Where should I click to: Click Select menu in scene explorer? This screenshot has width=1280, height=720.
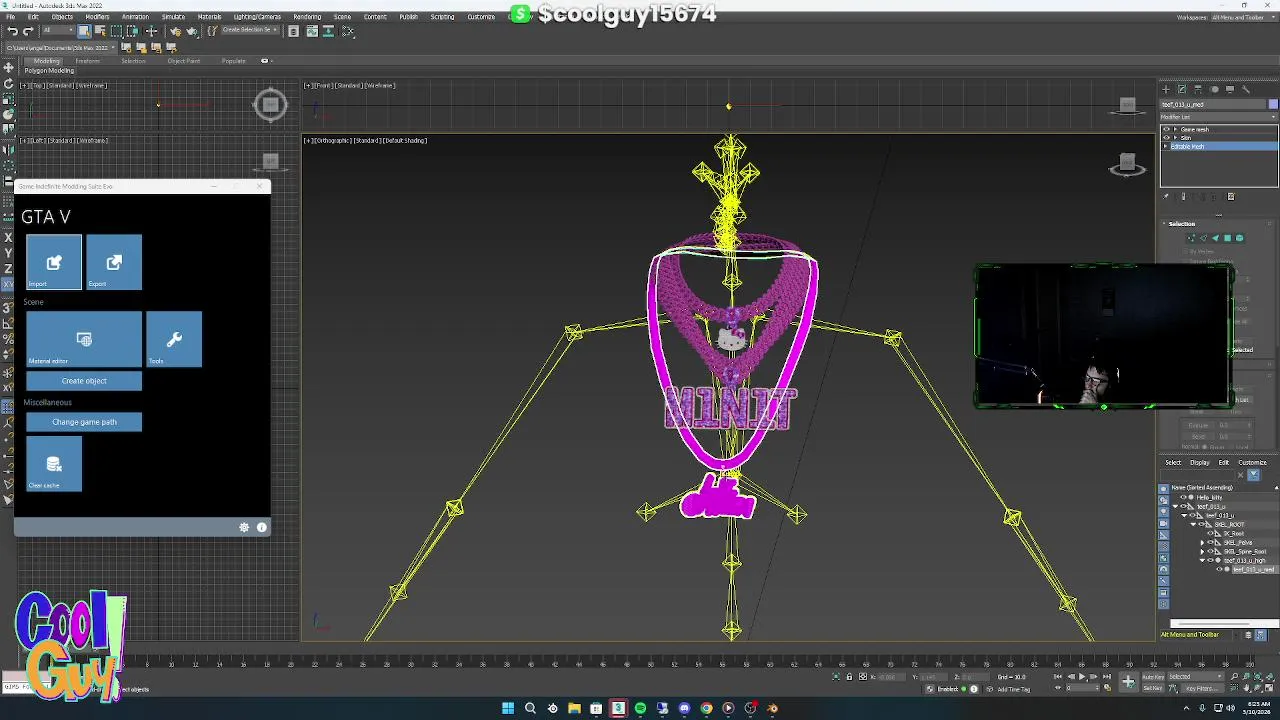pyautogui.click(x=1173, y=463)
